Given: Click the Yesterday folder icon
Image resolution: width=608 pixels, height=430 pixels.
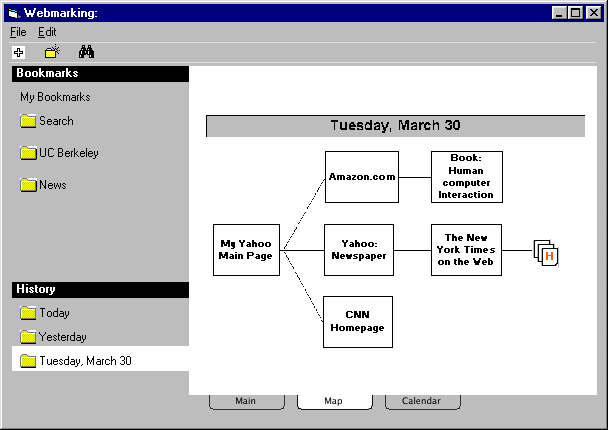Looking at the screenshot, I should [x=28, y=337].
